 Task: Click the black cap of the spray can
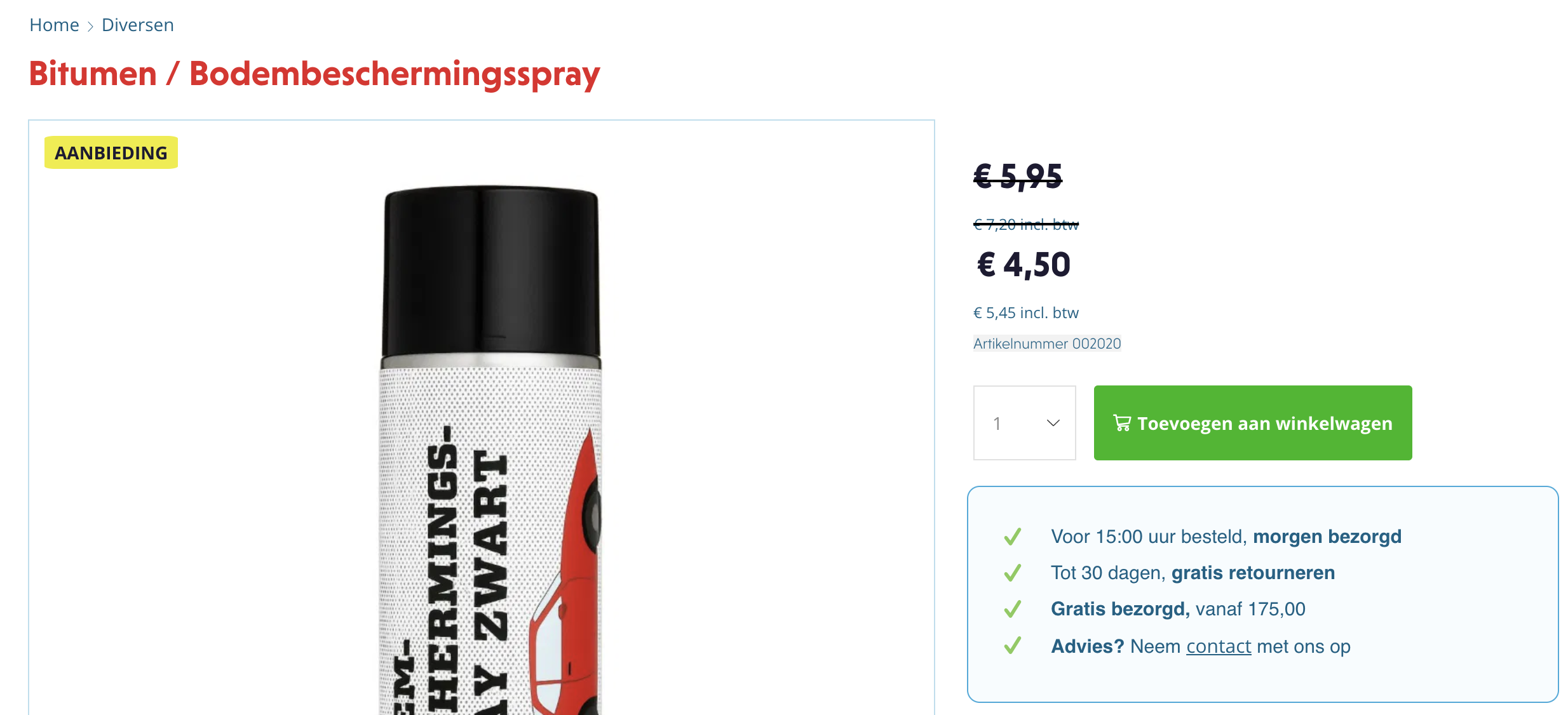coord(490,272)
